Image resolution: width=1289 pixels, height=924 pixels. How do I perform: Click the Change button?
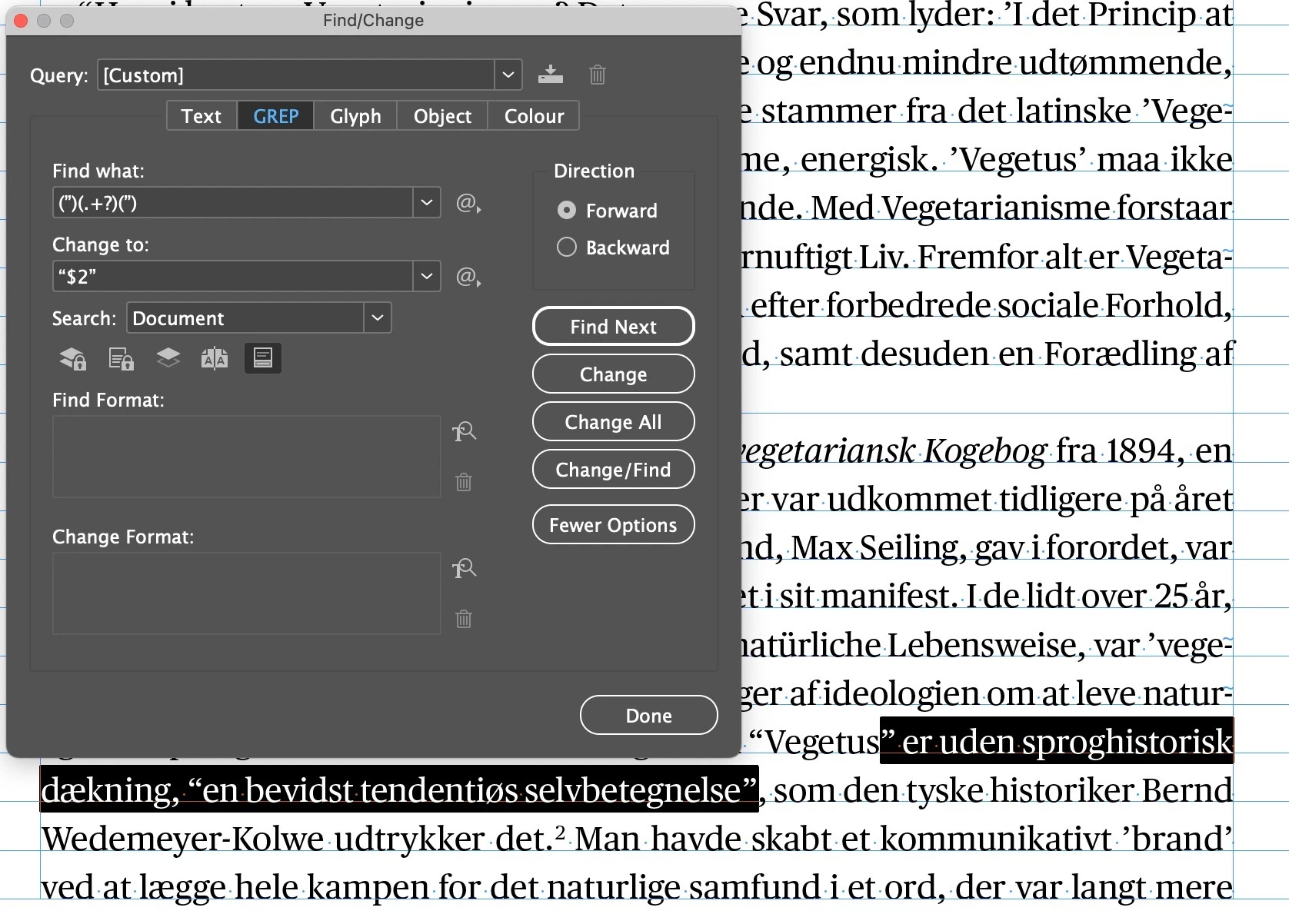[x=614, y=374]
